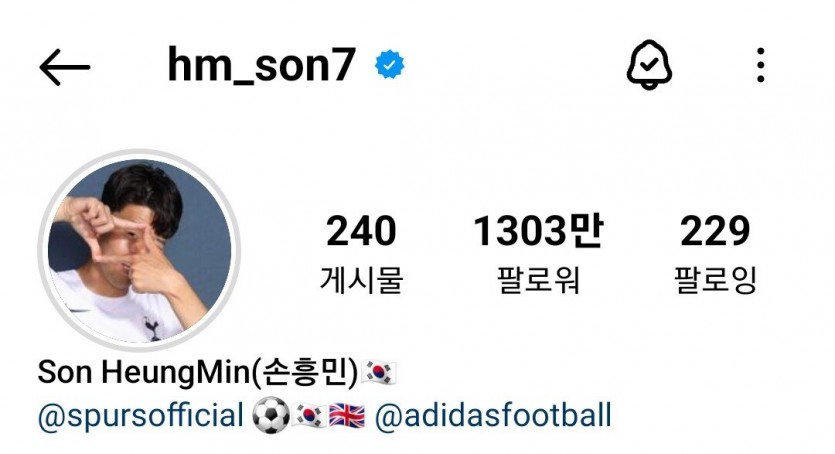Go back using the left arrow
This screenshot has height=454, width=835.
pos(64,67)
